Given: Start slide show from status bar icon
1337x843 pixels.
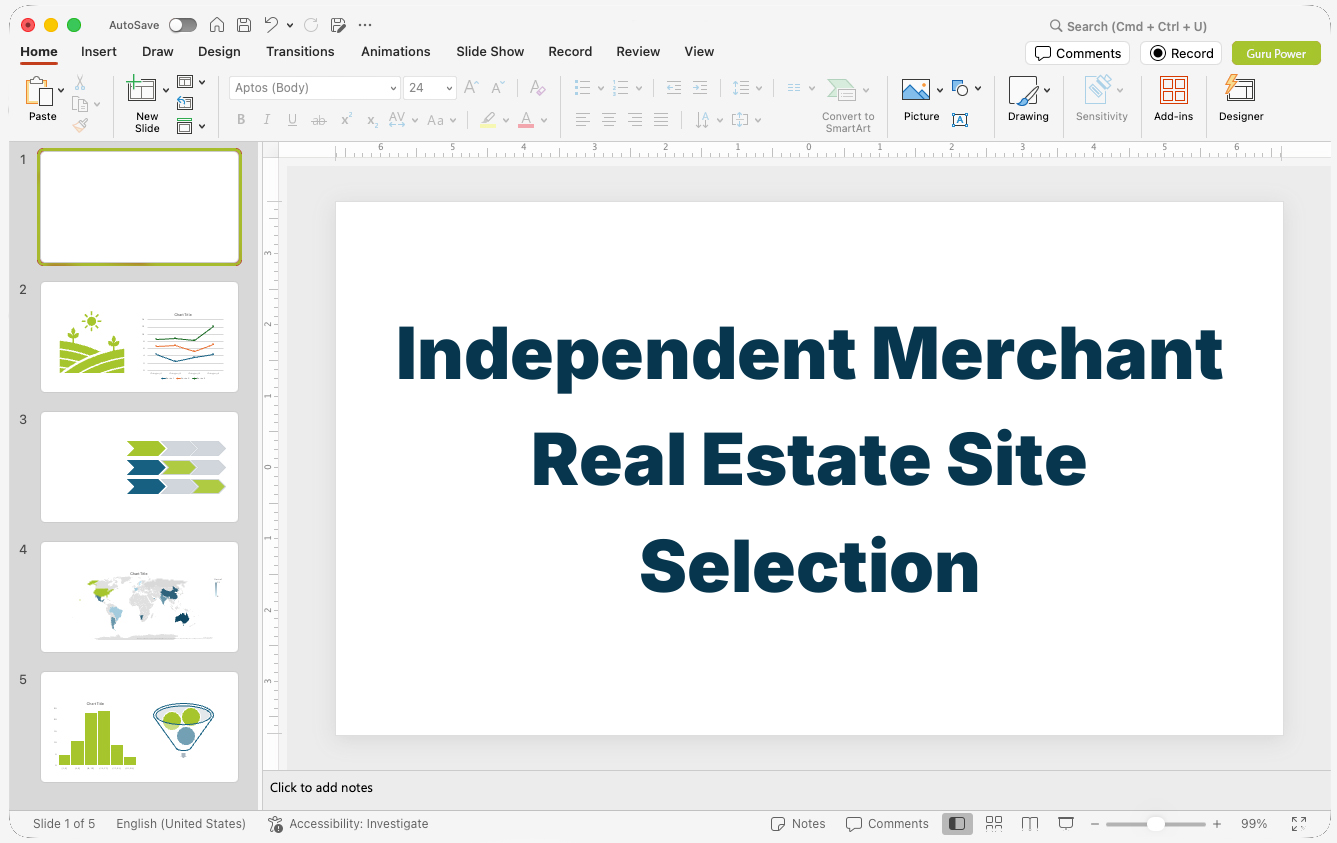Looking at the screenshot, I should 1066,823.
